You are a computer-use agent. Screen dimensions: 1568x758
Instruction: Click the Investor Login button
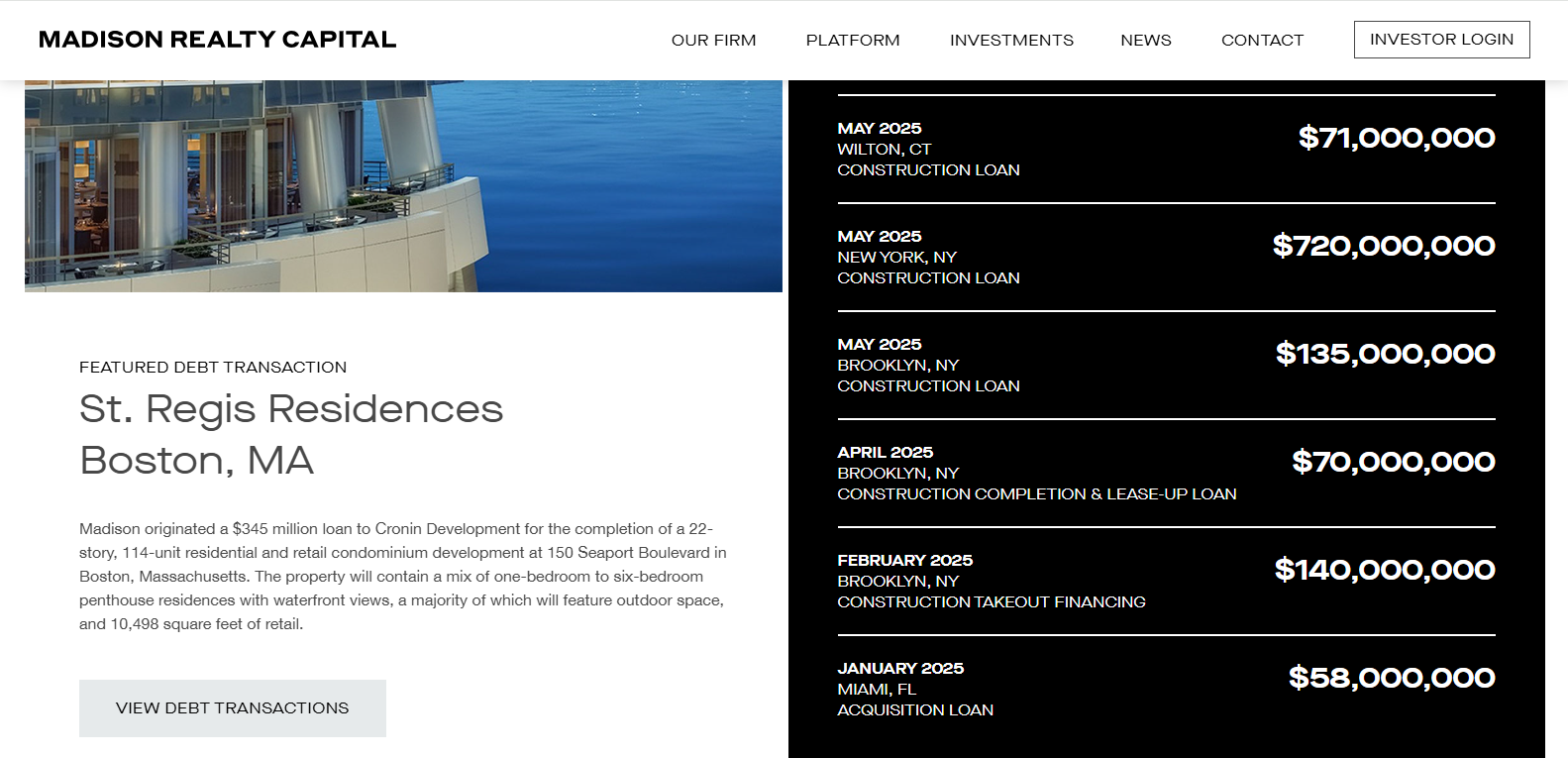click(1440, 40)
